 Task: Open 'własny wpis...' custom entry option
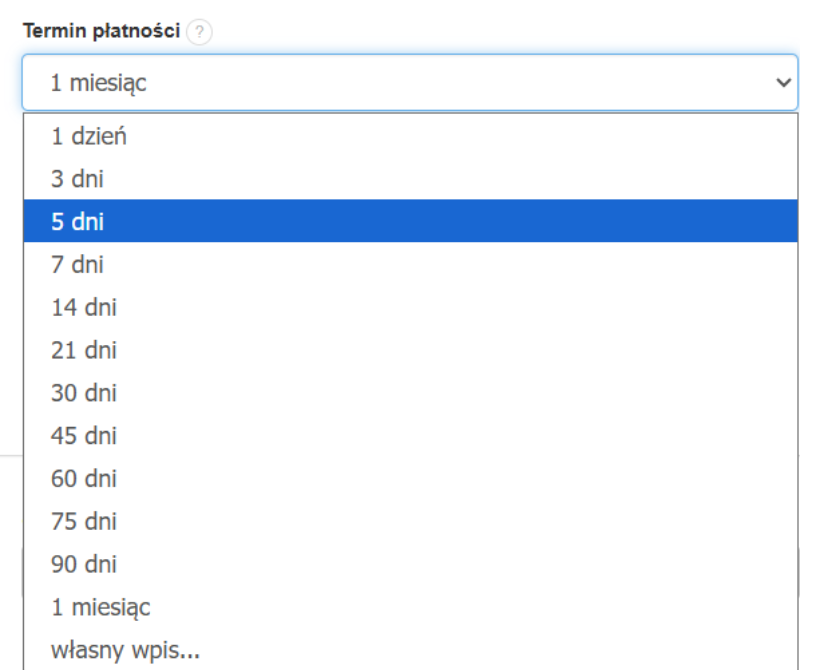click(x=110, y=650)
